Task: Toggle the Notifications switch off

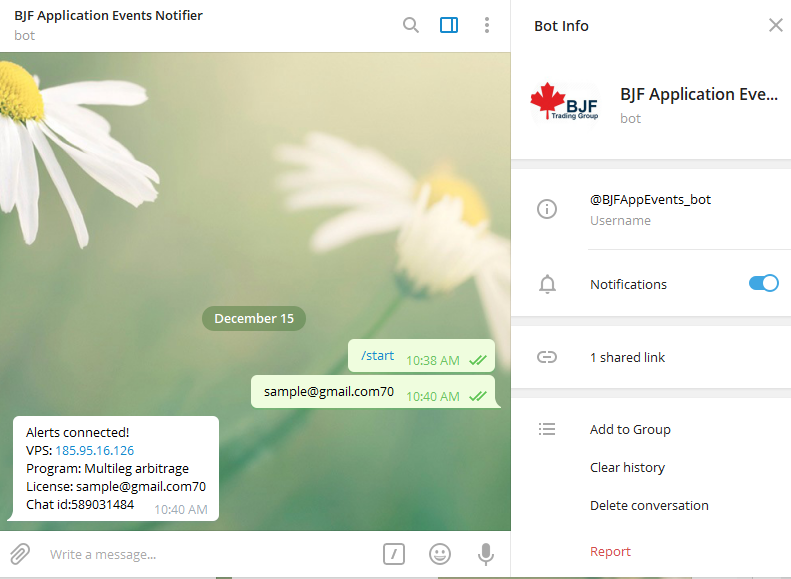Action: (763, 283)
